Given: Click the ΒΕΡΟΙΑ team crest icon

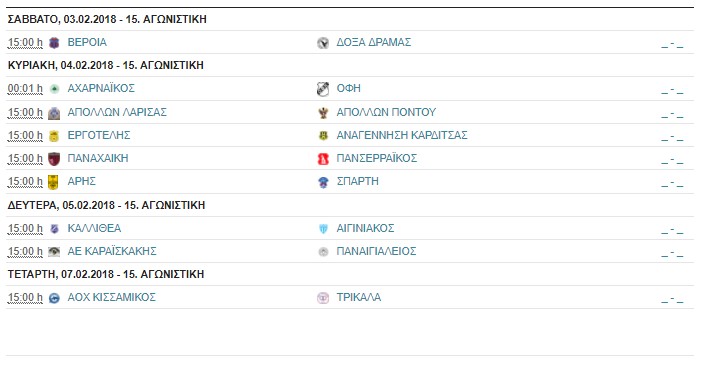Looking at the screenshot, I should (x=54, y=43).
